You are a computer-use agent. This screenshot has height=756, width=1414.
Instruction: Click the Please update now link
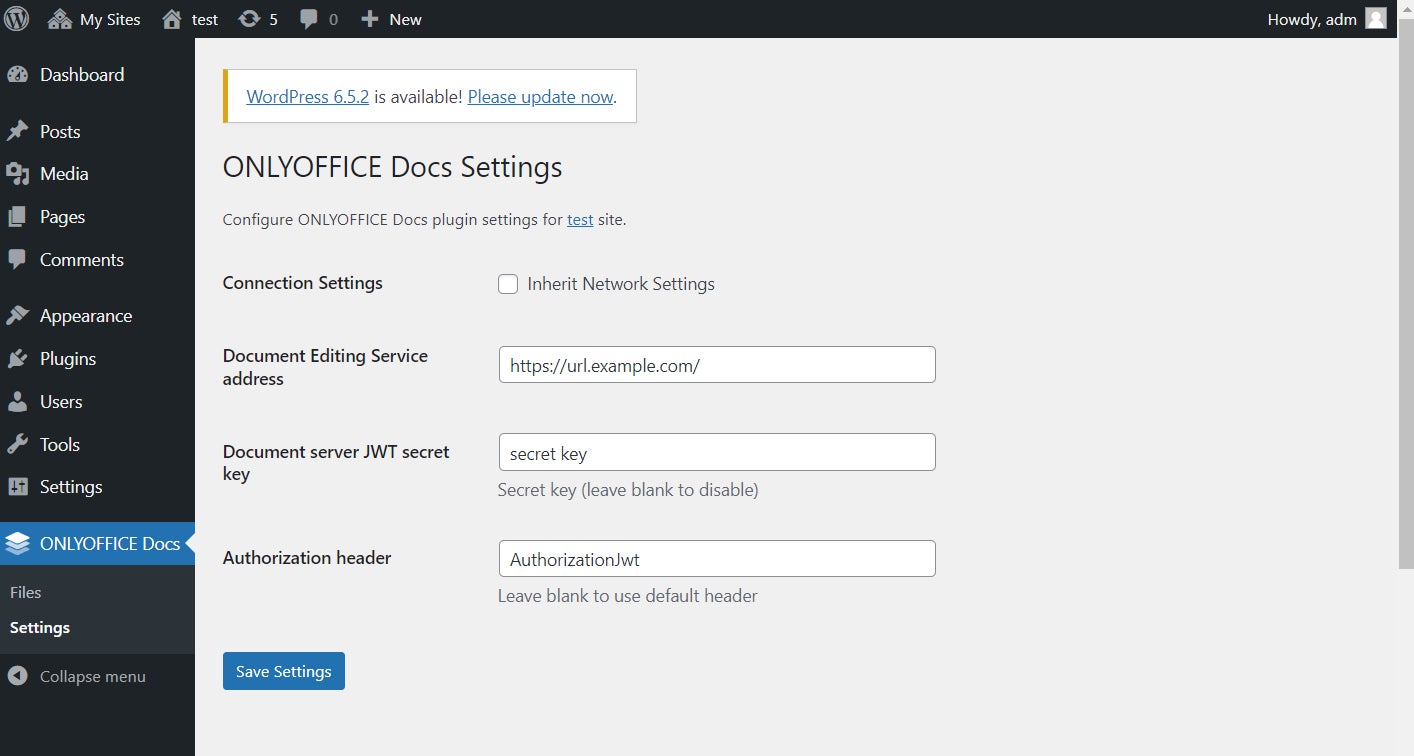click(x=540, y=97)
